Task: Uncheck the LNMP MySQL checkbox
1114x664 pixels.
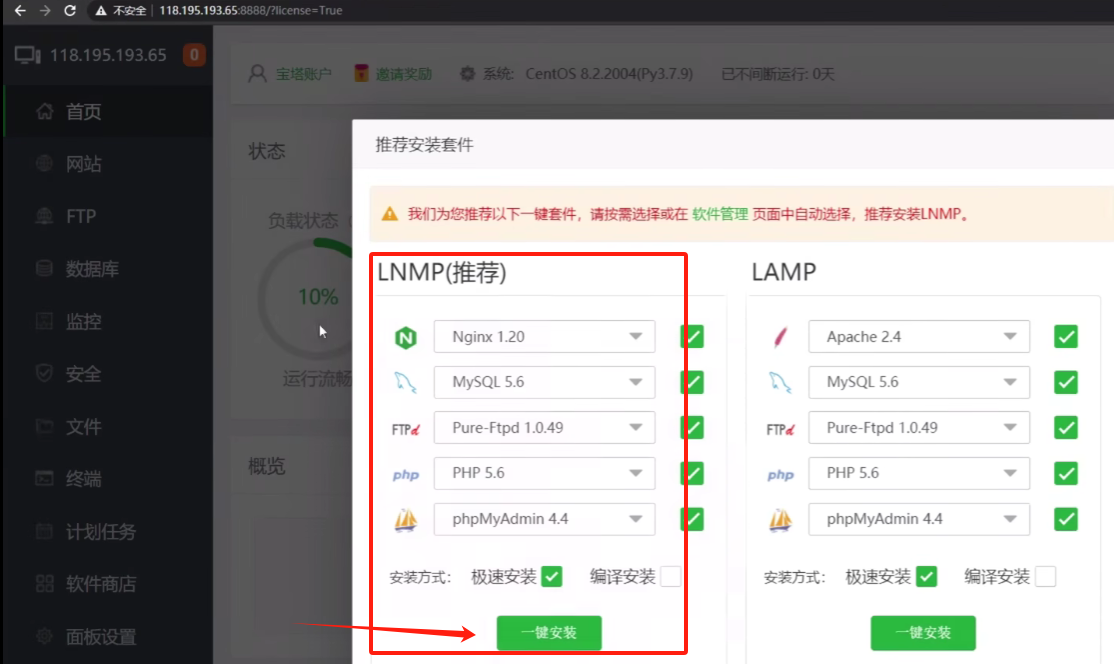Action: [692, 382]
